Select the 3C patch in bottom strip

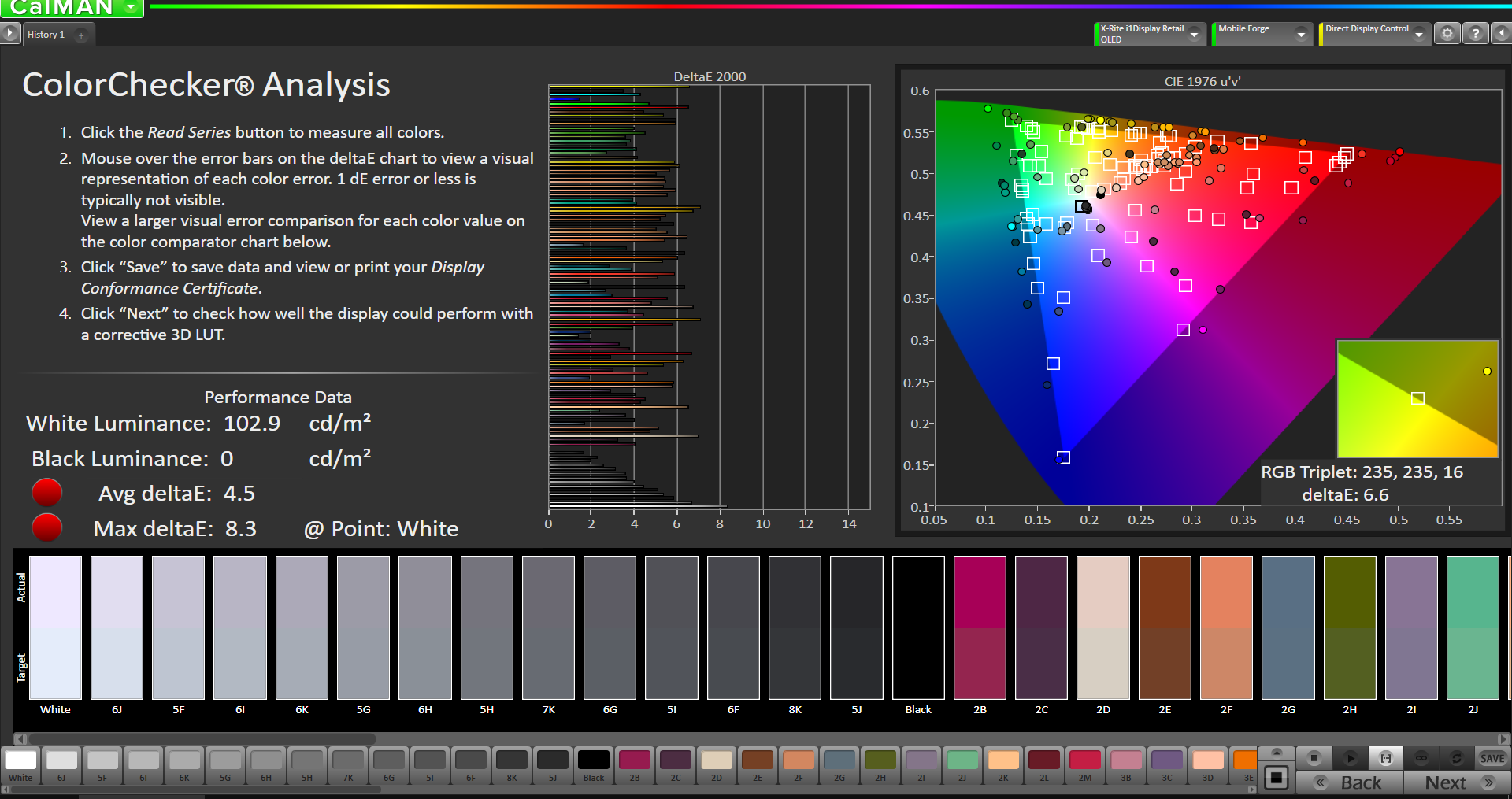pyautogui.click(x=1167, y=766)
